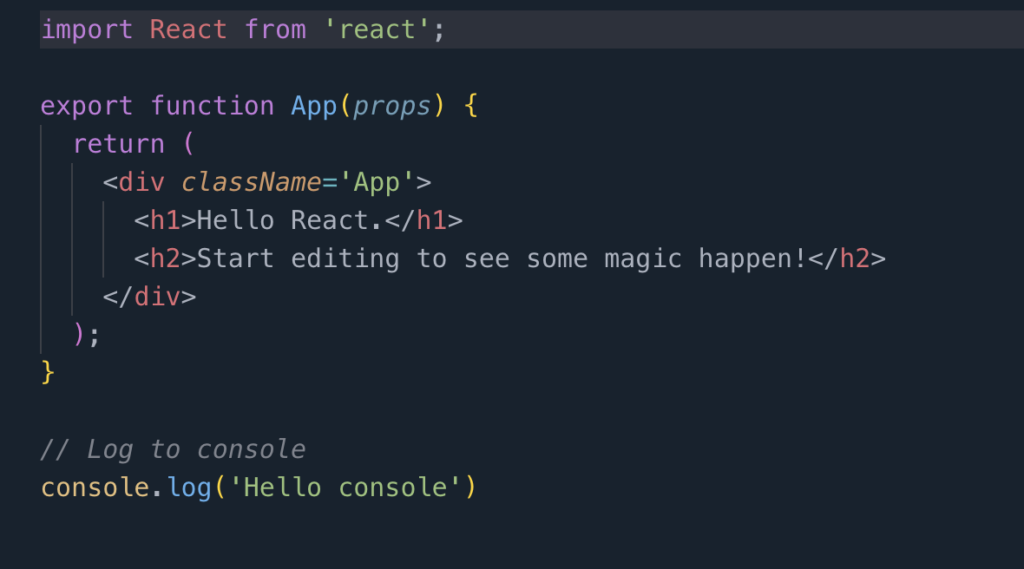The image size is (1024, 569).
Task: Click the opening h2 tag
Action: (x=165, y=259)
